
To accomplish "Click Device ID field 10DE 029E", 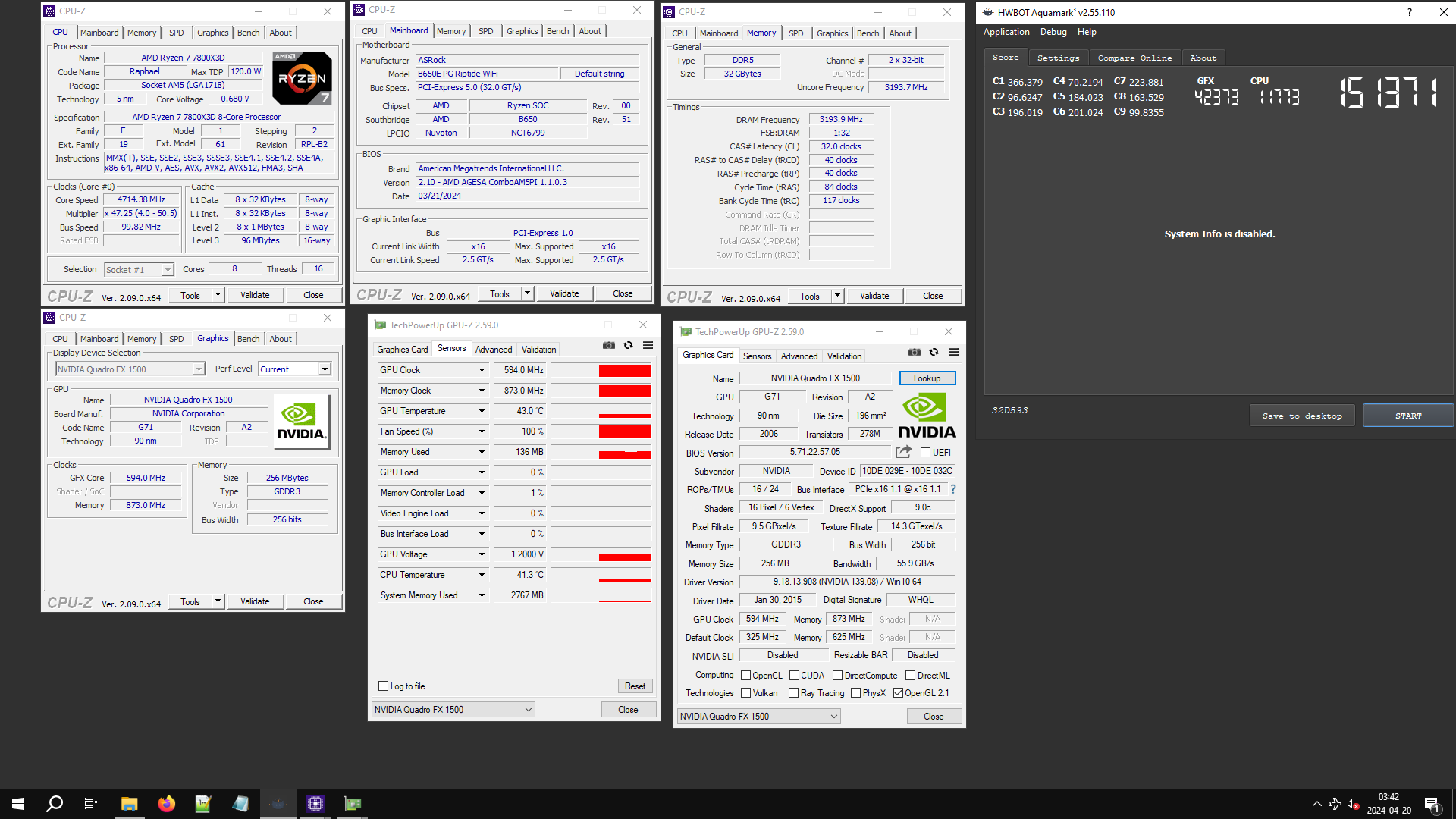I will (x=907, y=471).
